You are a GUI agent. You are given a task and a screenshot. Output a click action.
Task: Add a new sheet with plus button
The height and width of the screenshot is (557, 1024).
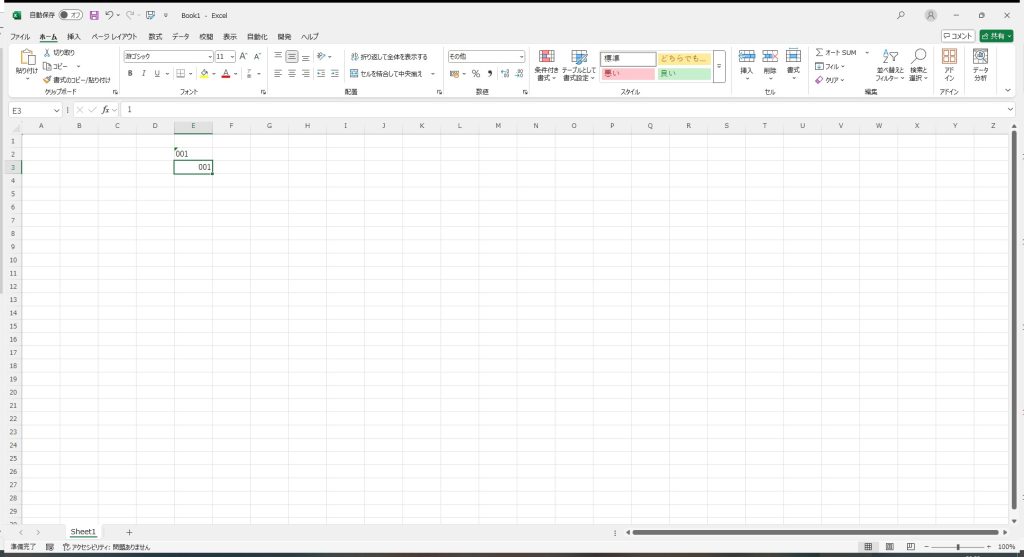pyautogui.click(x=129, y=532)
